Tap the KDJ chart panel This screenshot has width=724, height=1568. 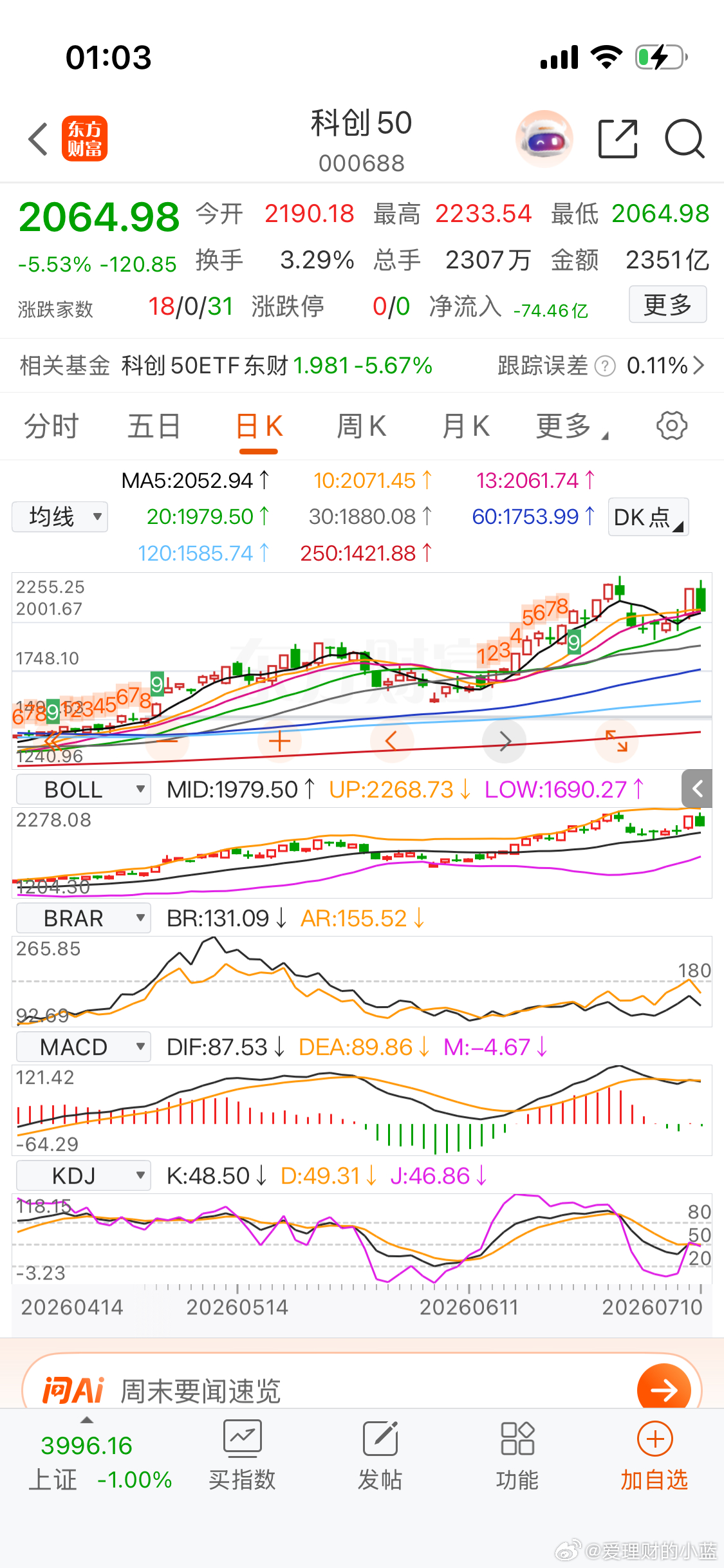[x=362, y=1238]
